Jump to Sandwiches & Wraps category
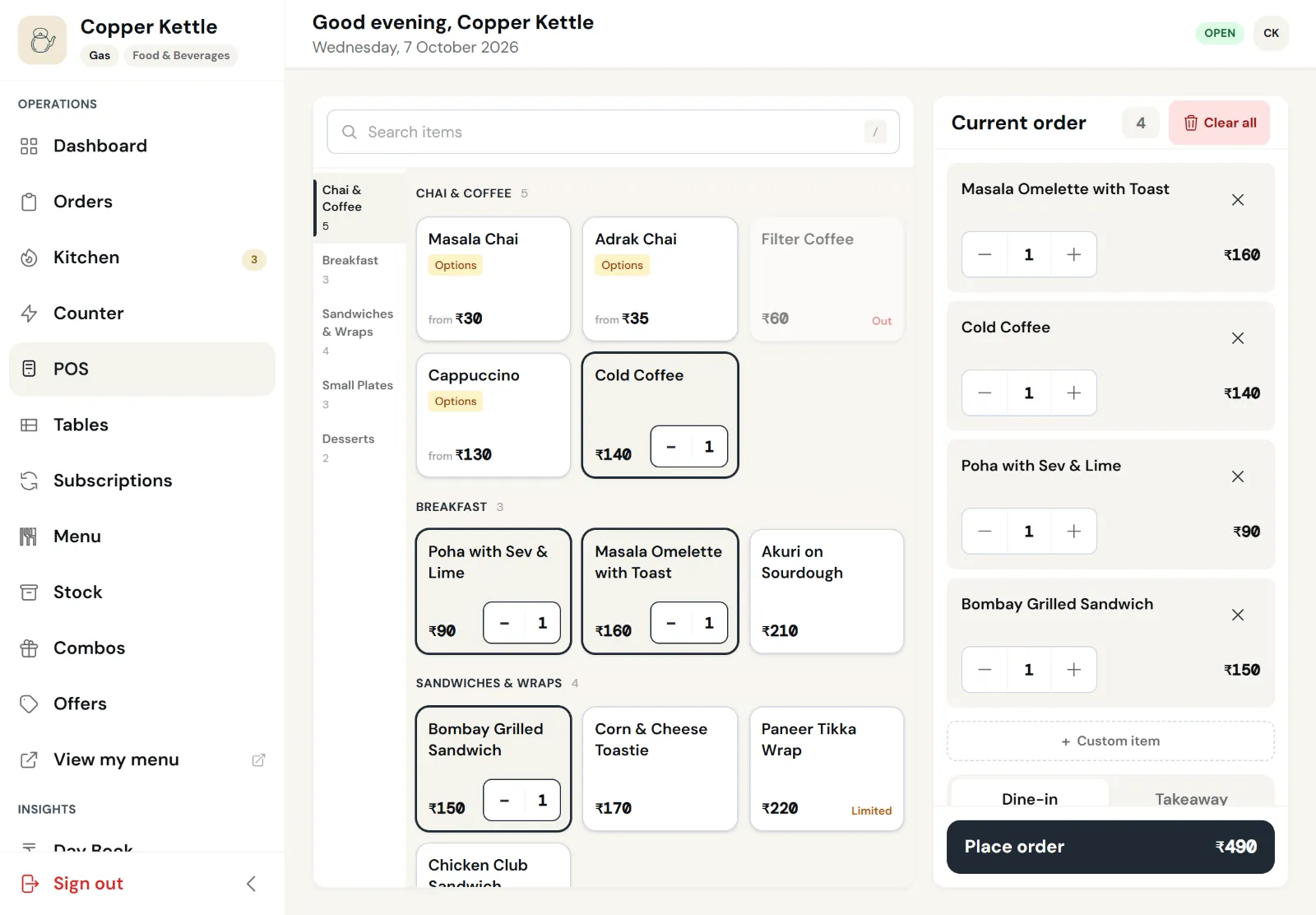 [x=359, y=332]
